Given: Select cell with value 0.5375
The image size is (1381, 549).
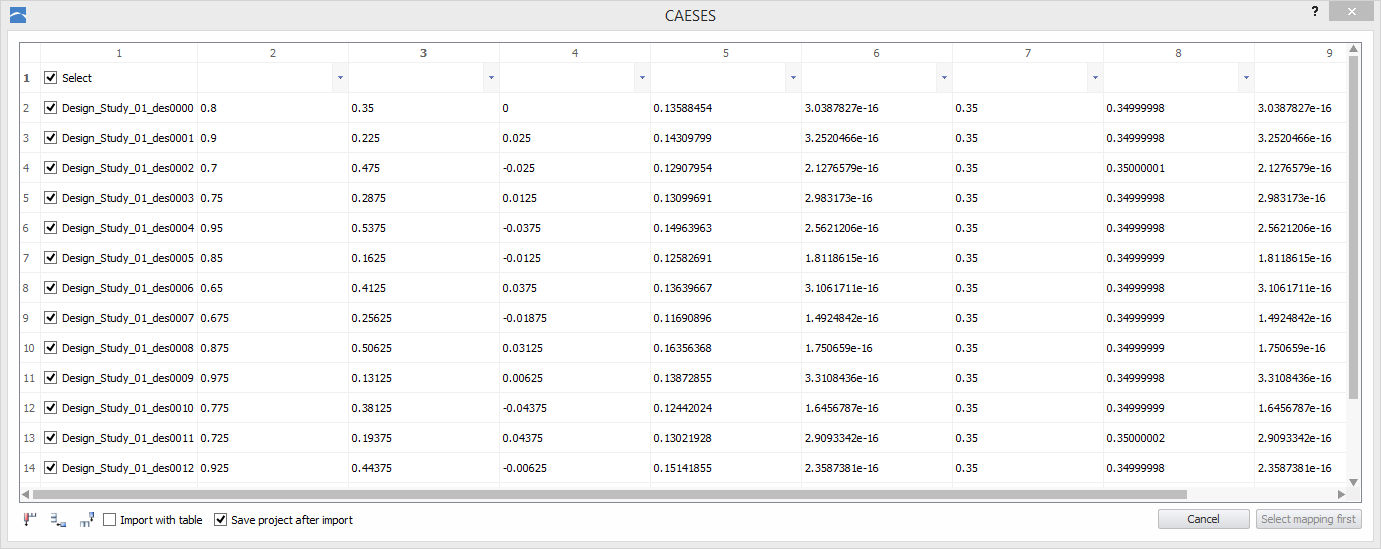Looking at the screenshot, I should coord(424,228).
